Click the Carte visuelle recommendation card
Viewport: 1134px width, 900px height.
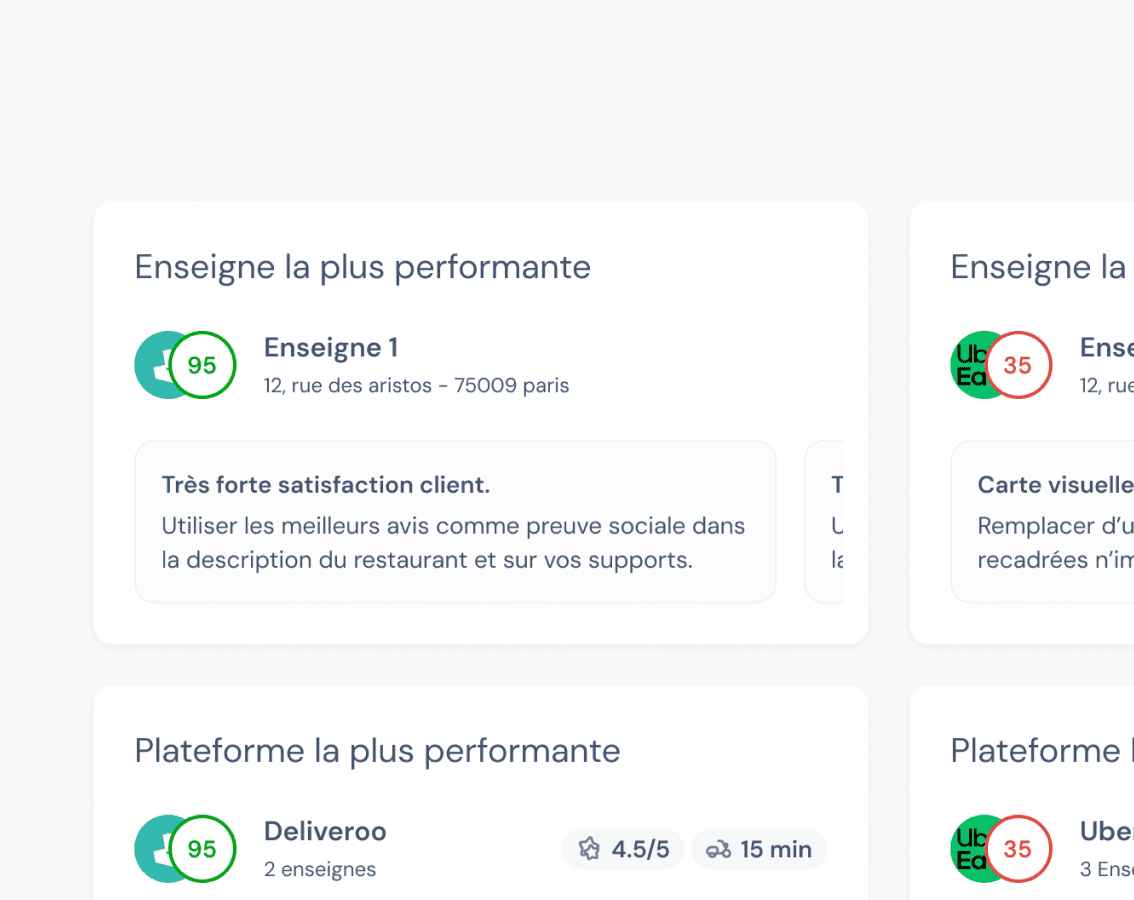1050,521
